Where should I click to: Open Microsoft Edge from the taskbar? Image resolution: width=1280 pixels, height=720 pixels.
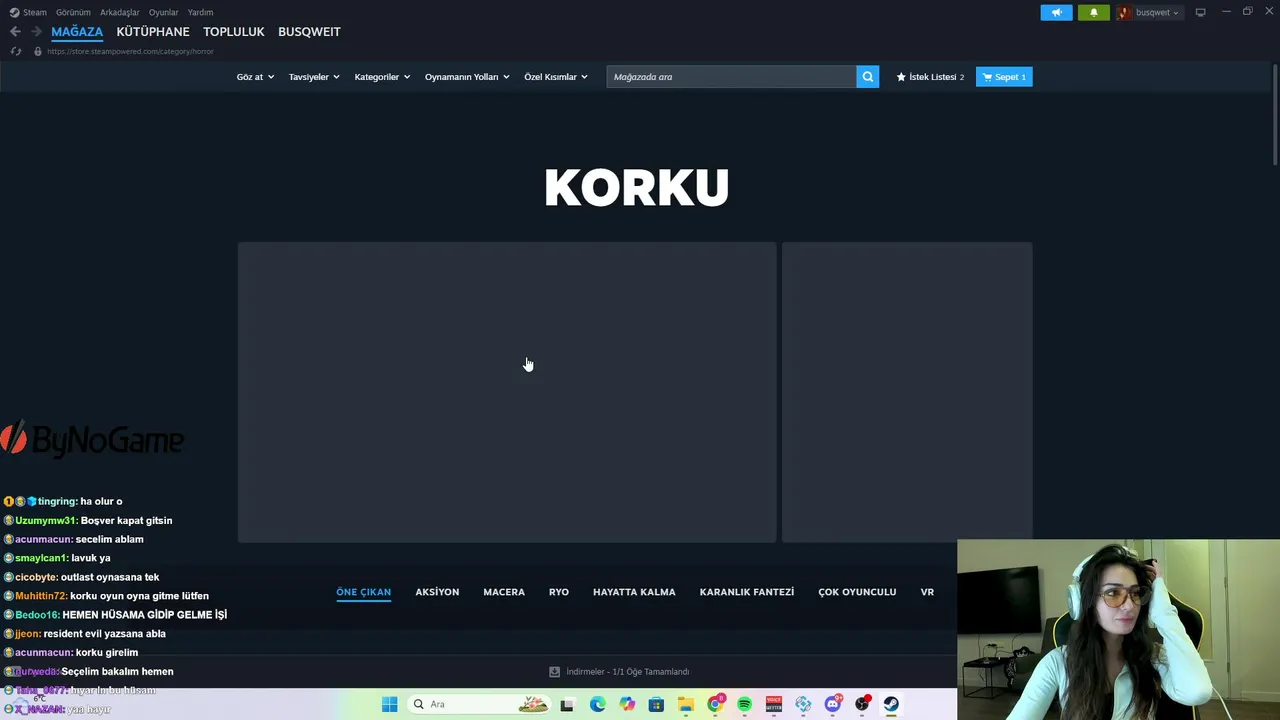(x=597, y=704)
